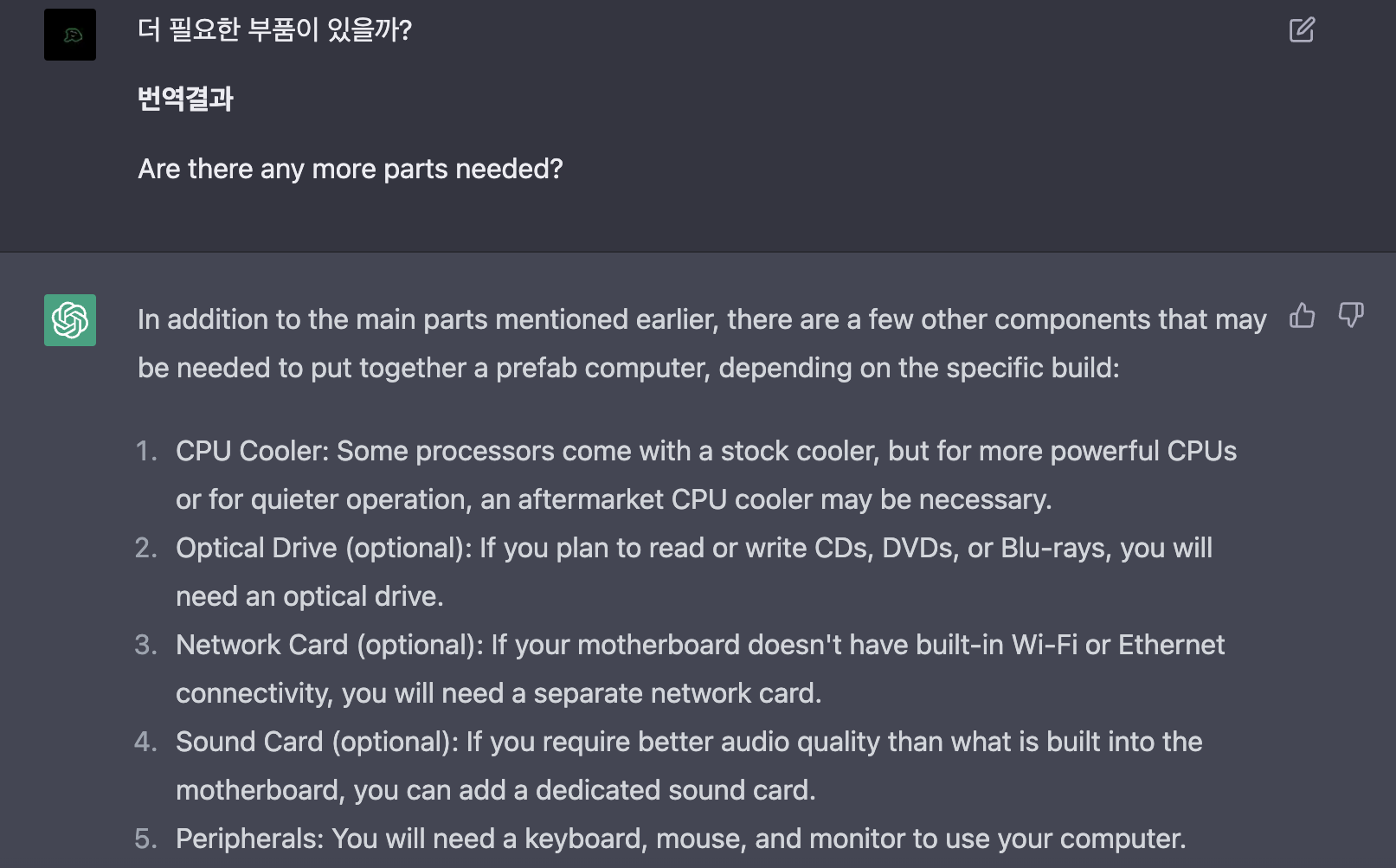
Task: Click the green ChatGPT avatar icon
Action: pyautogui.click(x=69, y=320)
